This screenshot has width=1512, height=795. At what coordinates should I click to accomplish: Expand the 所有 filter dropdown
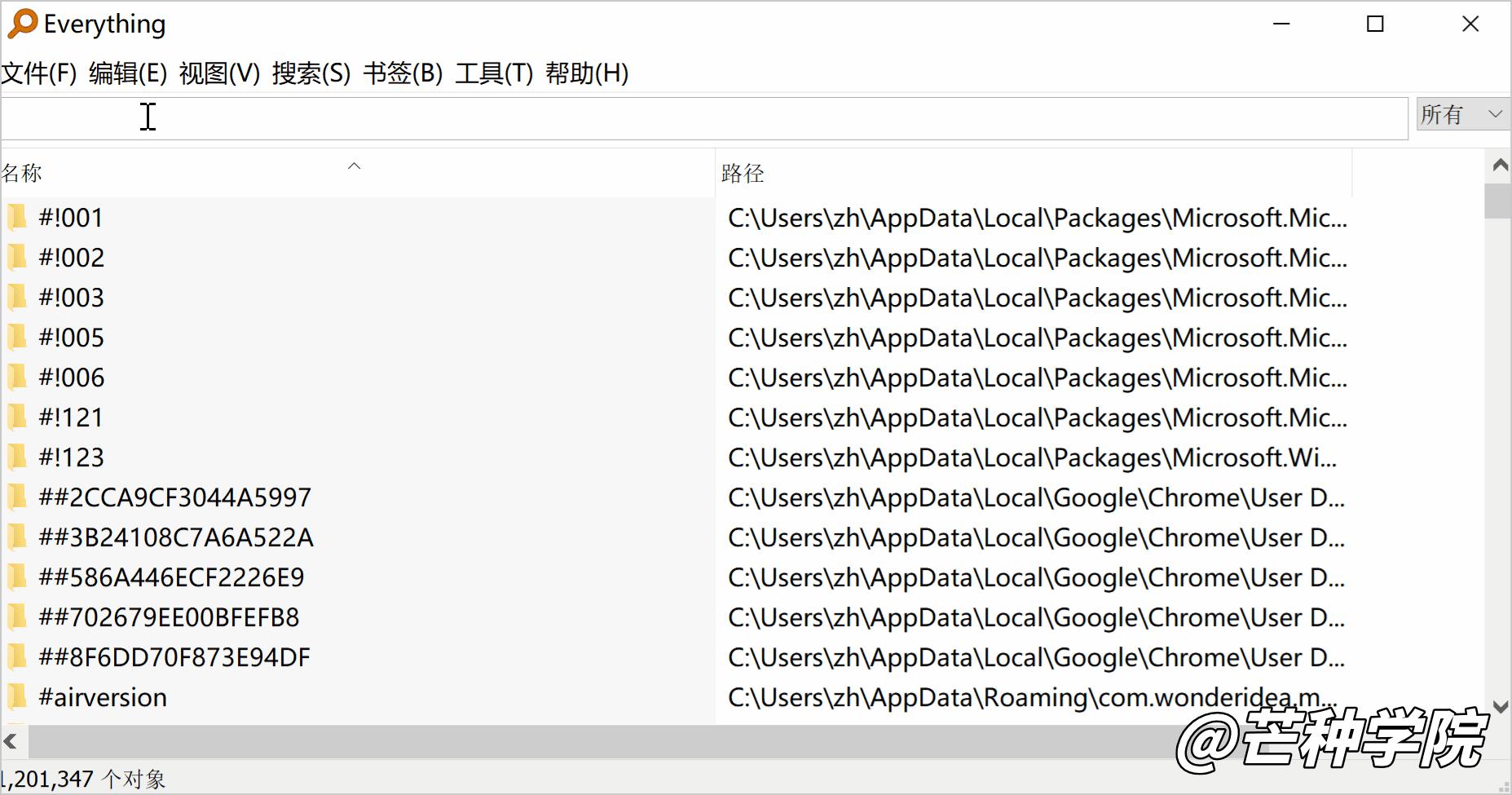(x=1463, y=114)
